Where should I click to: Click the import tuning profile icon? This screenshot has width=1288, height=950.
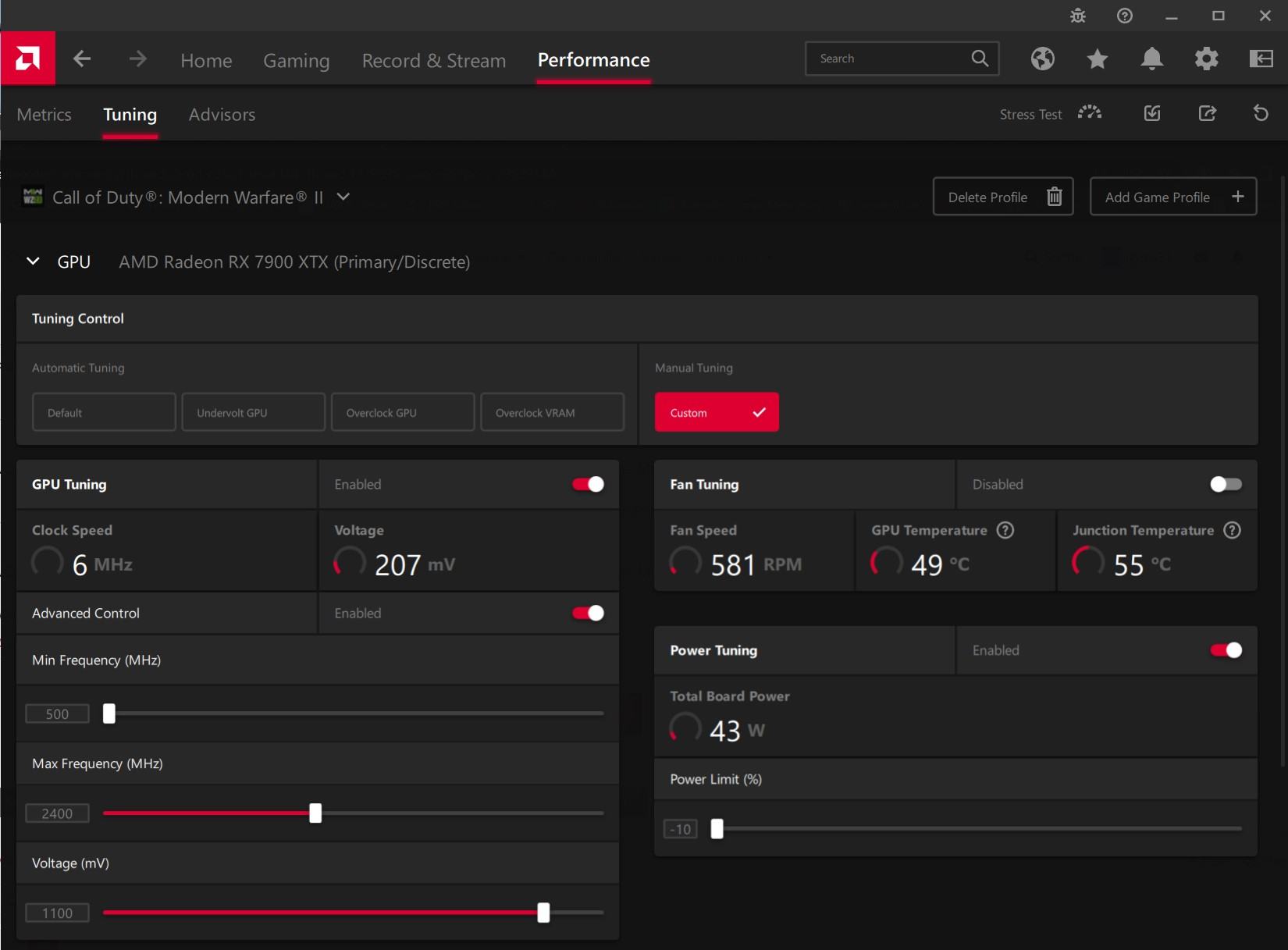tap(1152, 113)
